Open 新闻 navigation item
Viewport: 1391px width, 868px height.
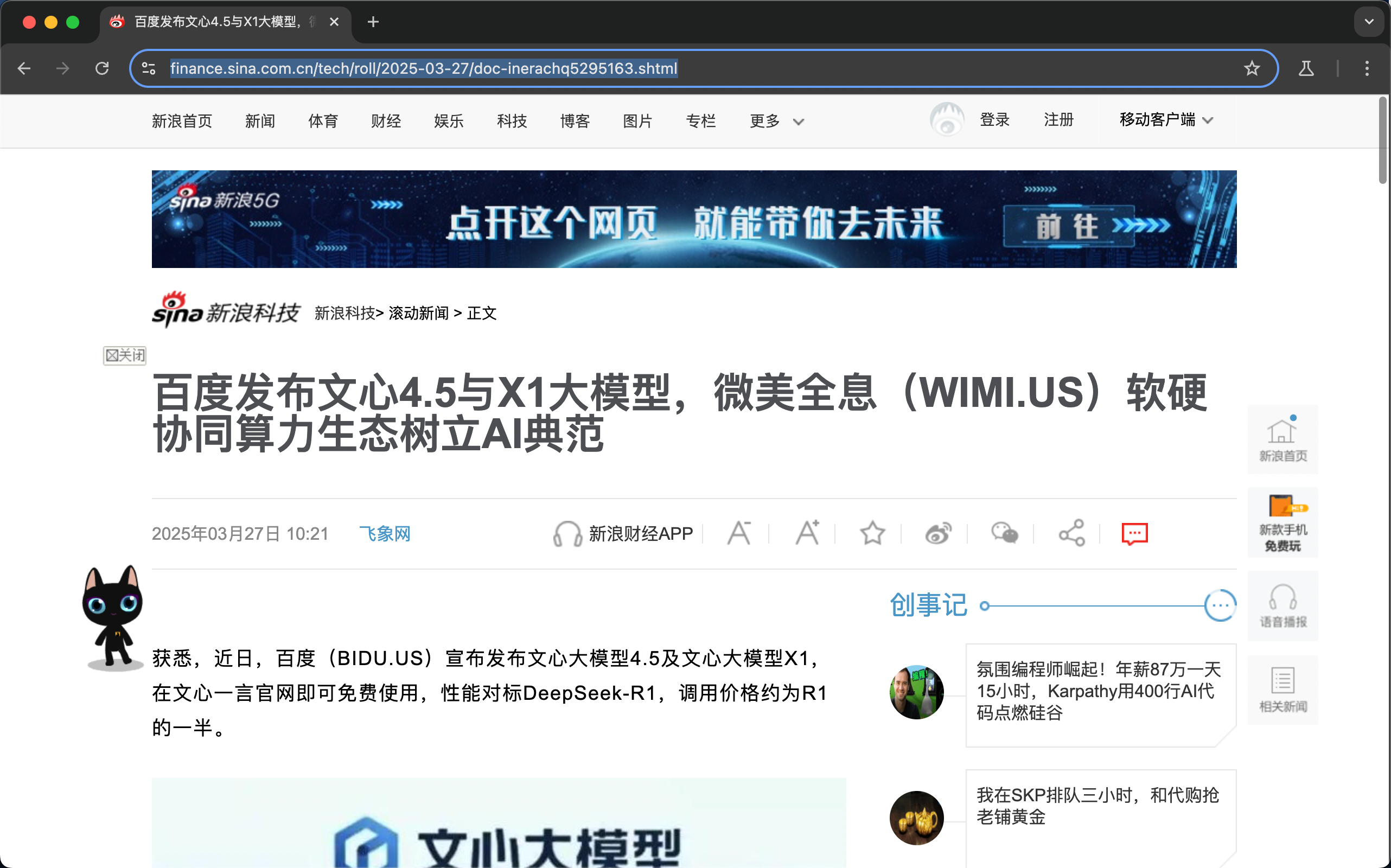(260, 121)
